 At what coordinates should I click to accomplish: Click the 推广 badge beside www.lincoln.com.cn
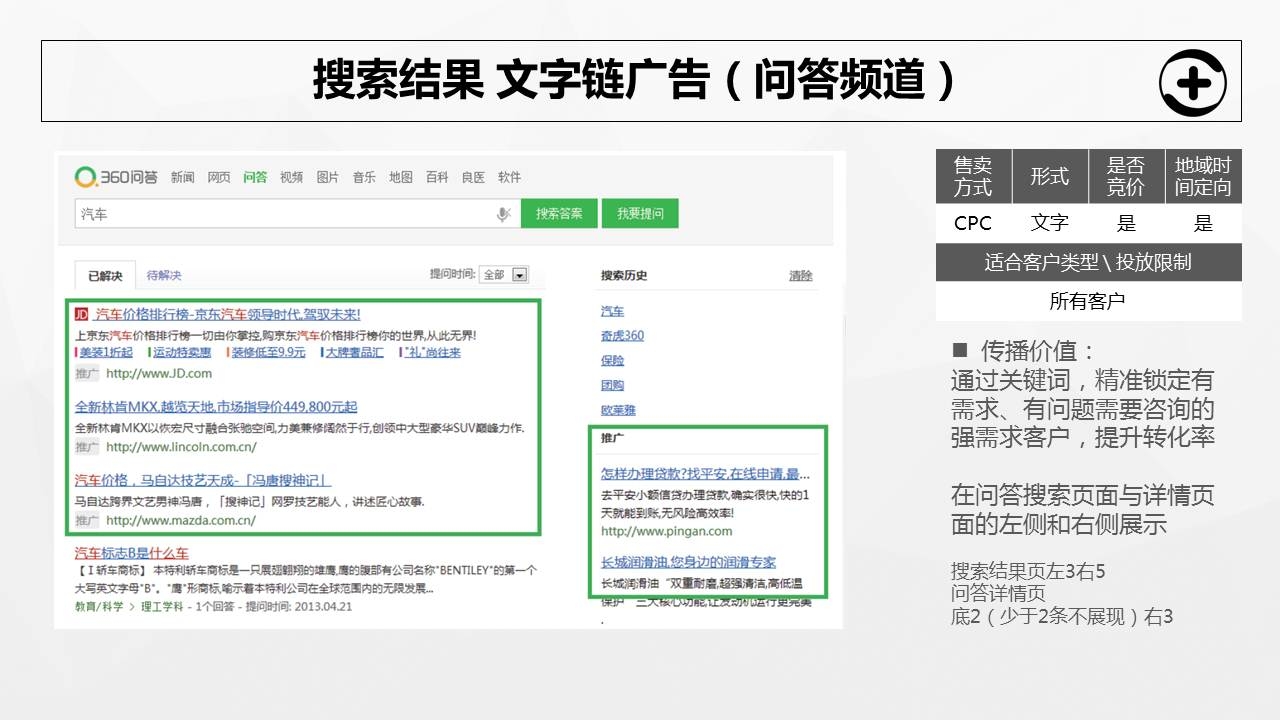tap(87, 447)
